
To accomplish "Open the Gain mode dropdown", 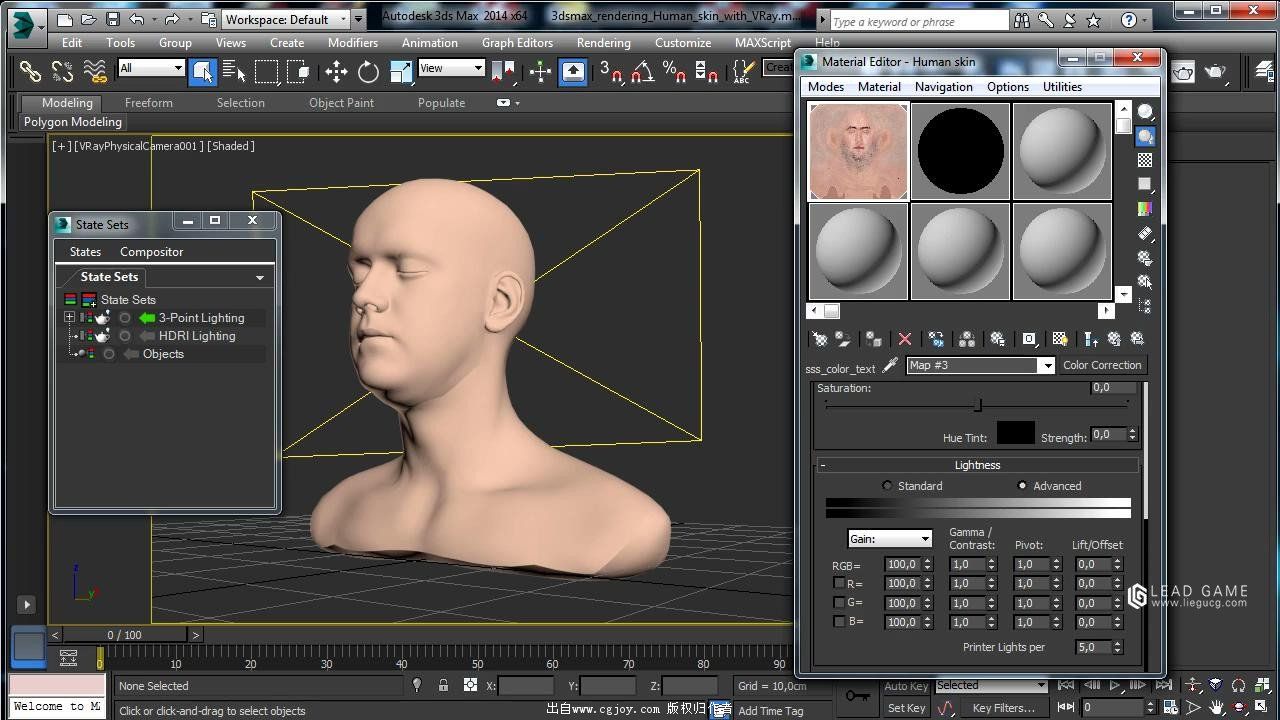I will (889, 539).
